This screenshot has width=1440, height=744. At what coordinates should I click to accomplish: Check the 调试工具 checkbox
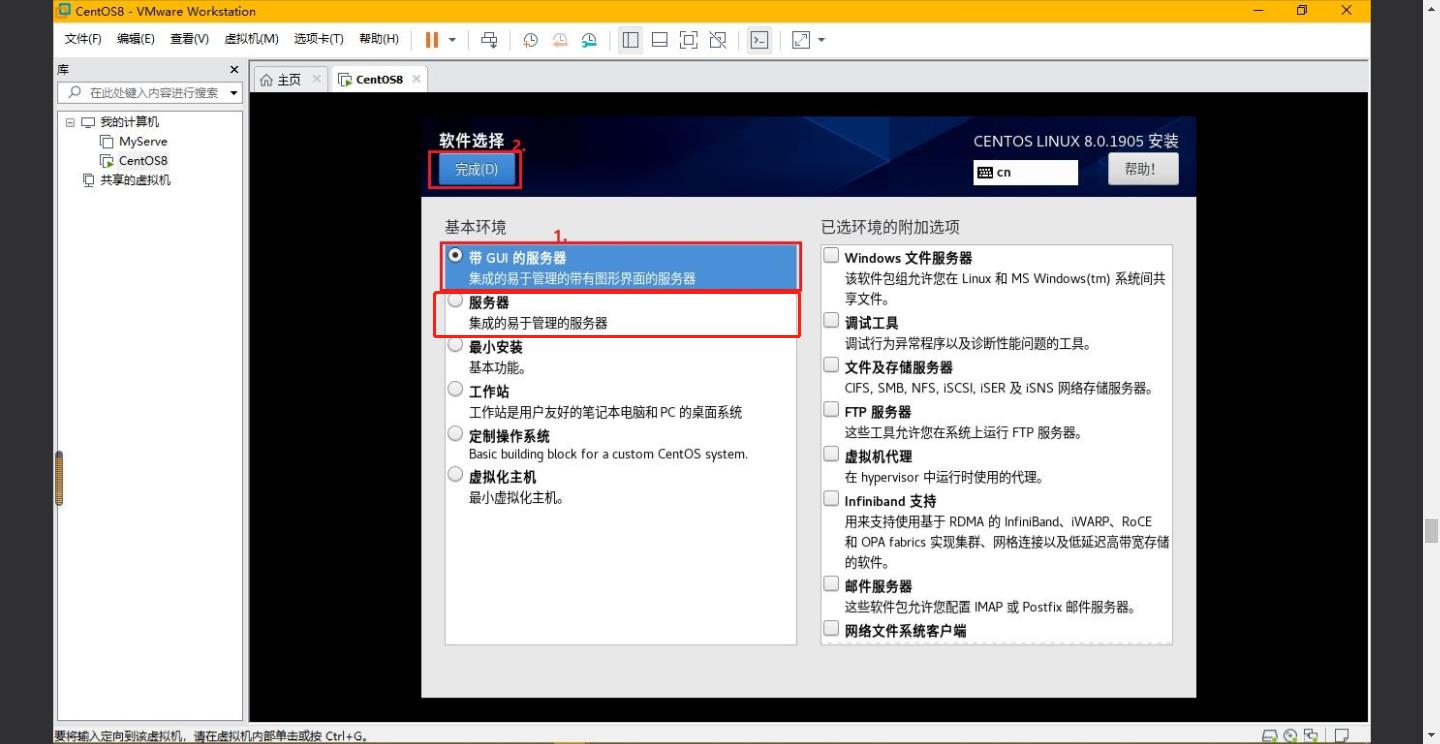pyautogui.click(x=831, y=320)
